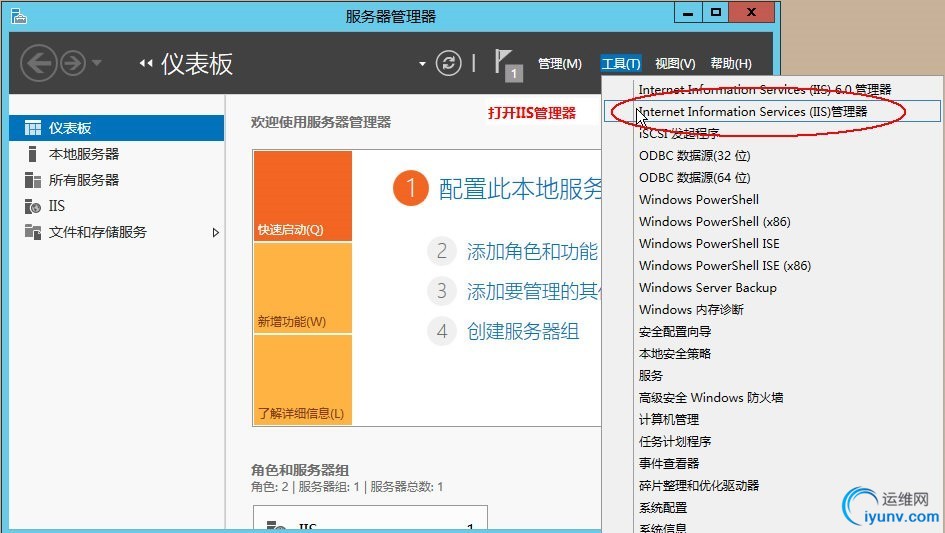Open the dropdown arrow beside refresh button
This screenshot has height=533, width=945.
tap(422, 63)
